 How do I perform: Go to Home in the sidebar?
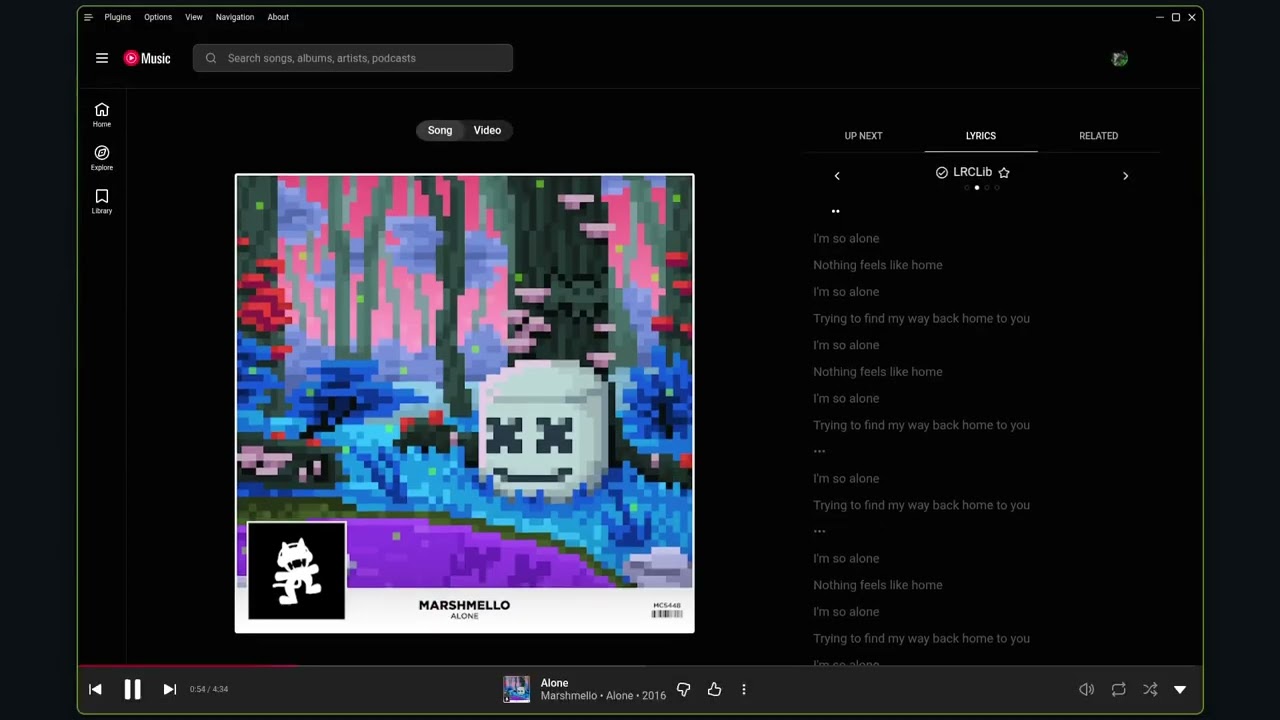(x=102, y=114)
